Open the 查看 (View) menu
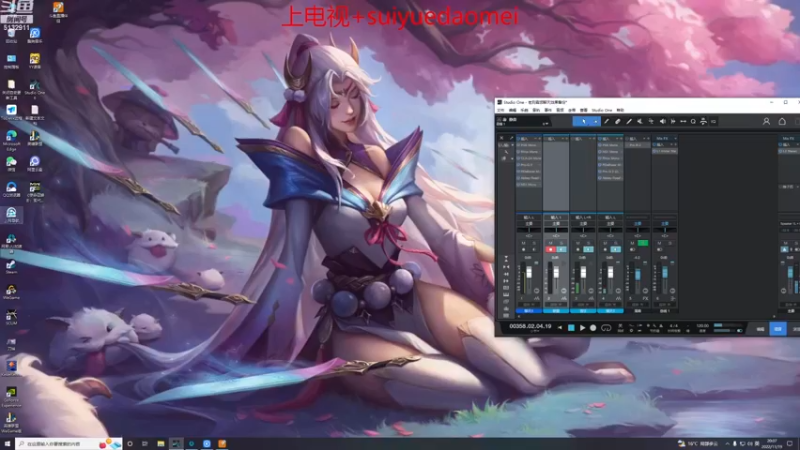The width and height of the screenshot is (800, 450). pyautogui.click(x=584, y=110)
